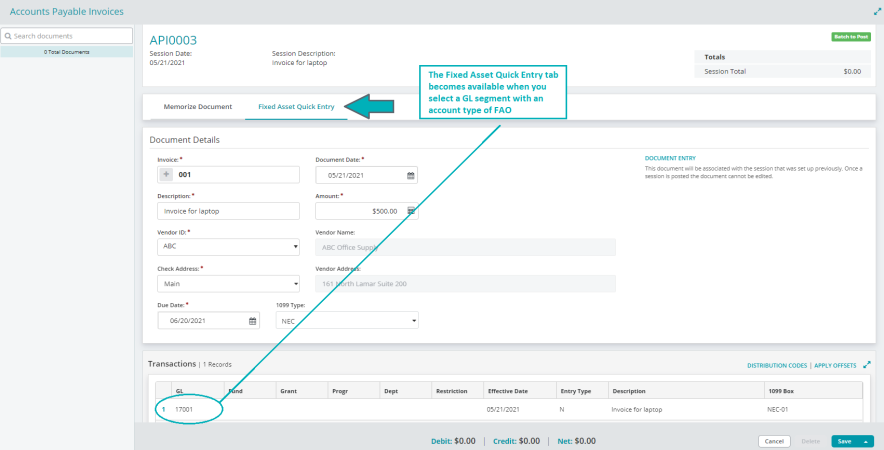Expand the Vendor ID dropdown
The height and width of the screenshot is (450, 884).
point(294,246)
